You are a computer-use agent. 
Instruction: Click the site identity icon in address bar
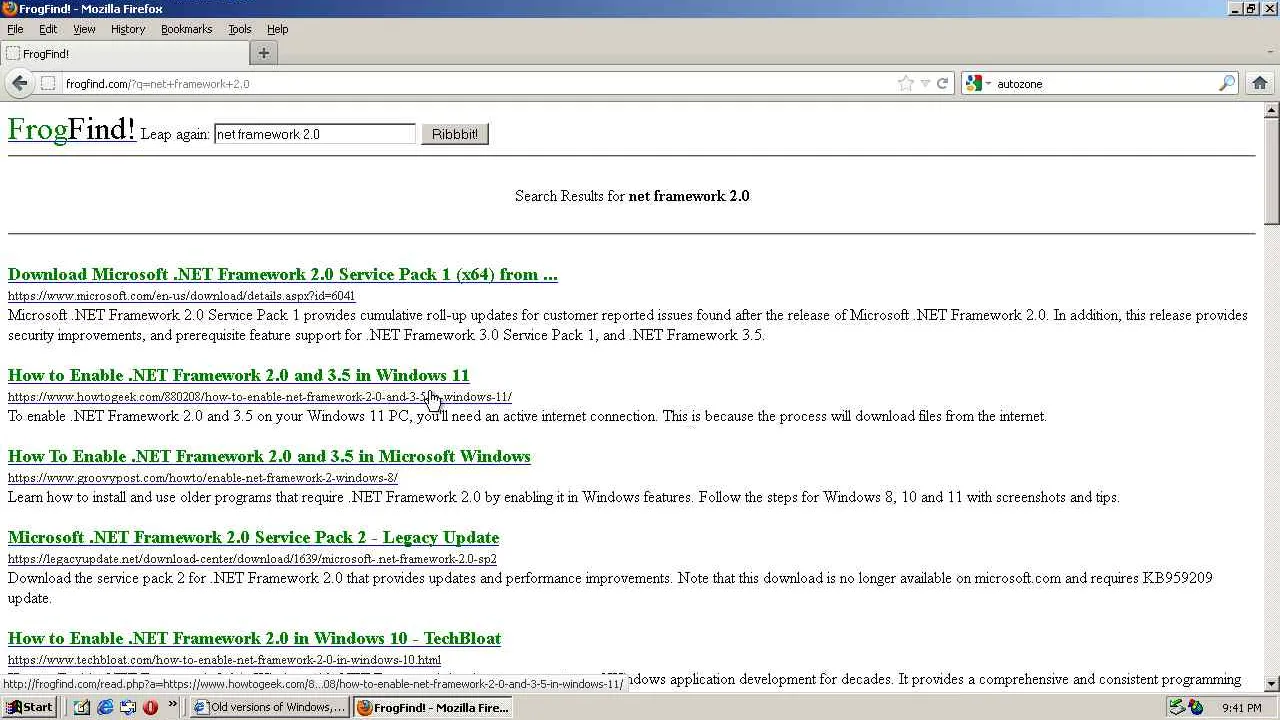tap(48, 84)
